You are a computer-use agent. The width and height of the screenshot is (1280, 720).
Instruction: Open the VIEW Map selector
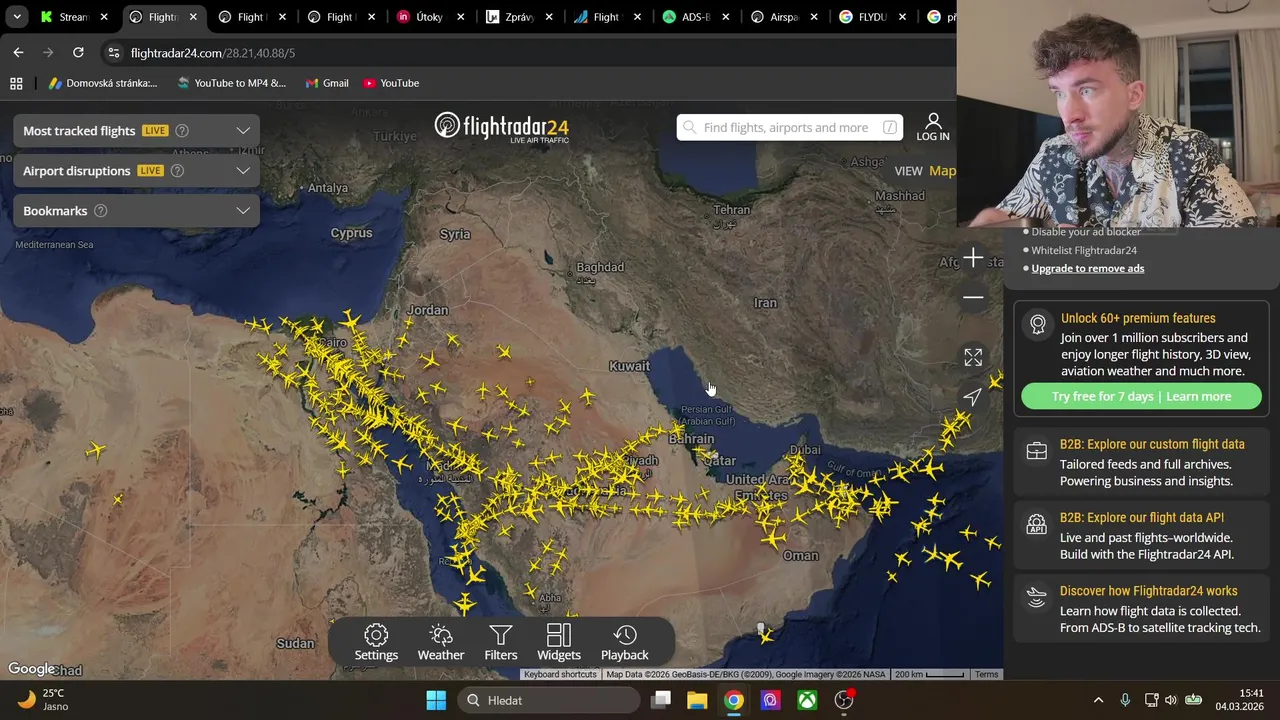(x=925, y=171)
